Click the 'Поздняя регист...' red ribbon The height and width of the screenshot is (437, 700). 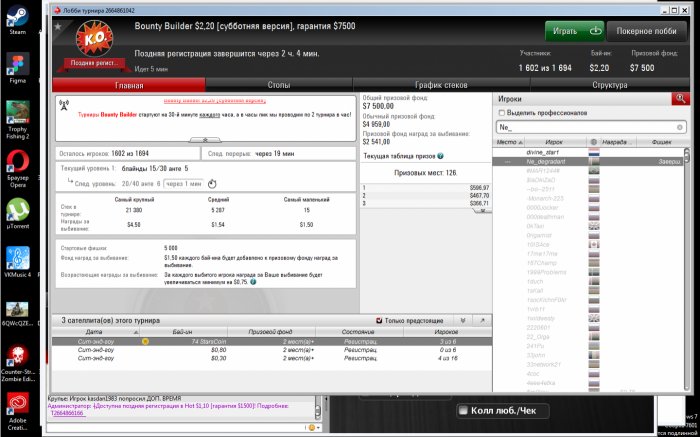(94, 63)
